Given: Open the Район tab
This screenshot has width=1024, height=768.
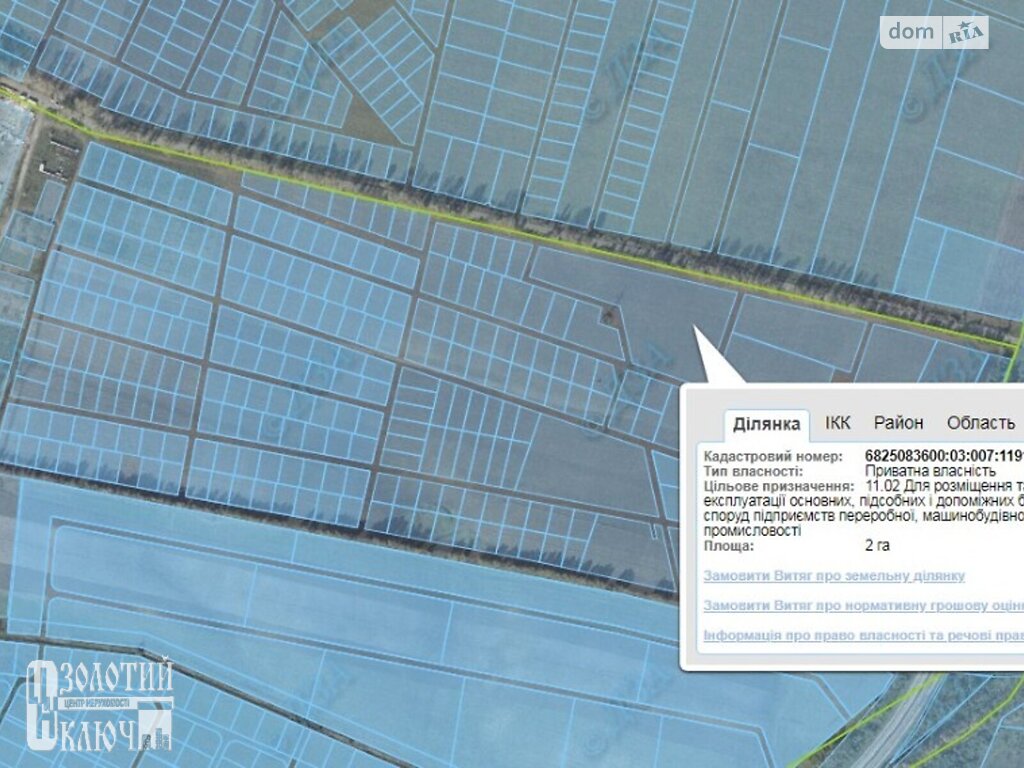Looking at the screenshot, I should [x=898, y=423].
